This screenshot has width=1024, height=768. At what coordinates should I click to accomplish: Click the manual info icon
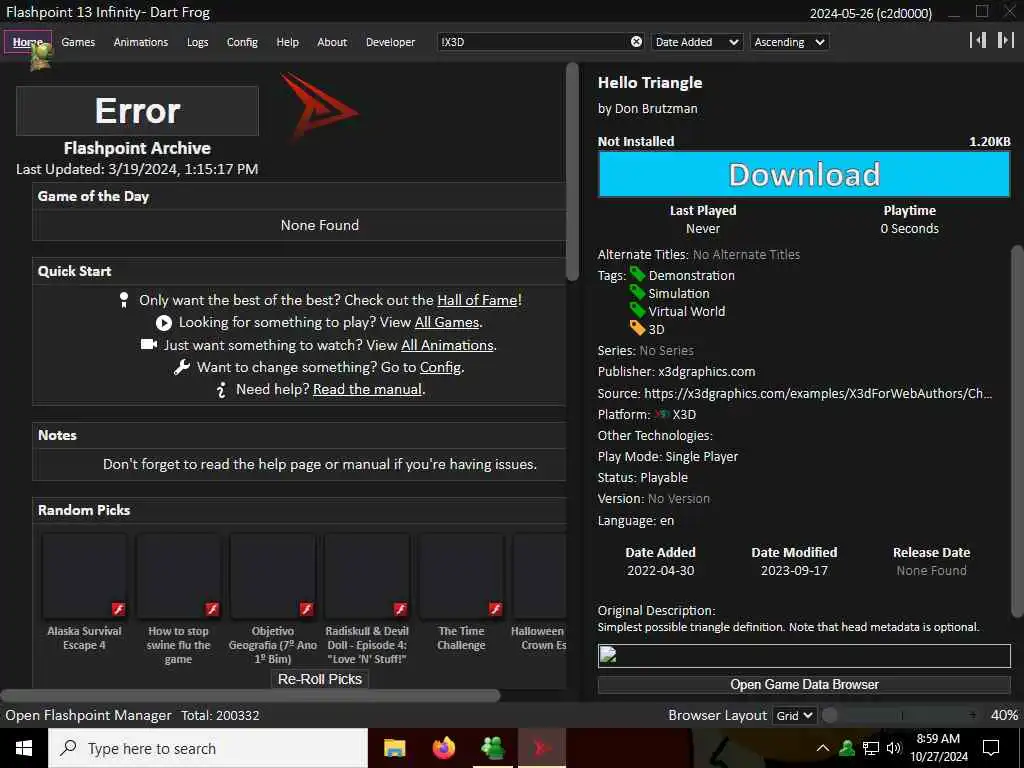221,390
